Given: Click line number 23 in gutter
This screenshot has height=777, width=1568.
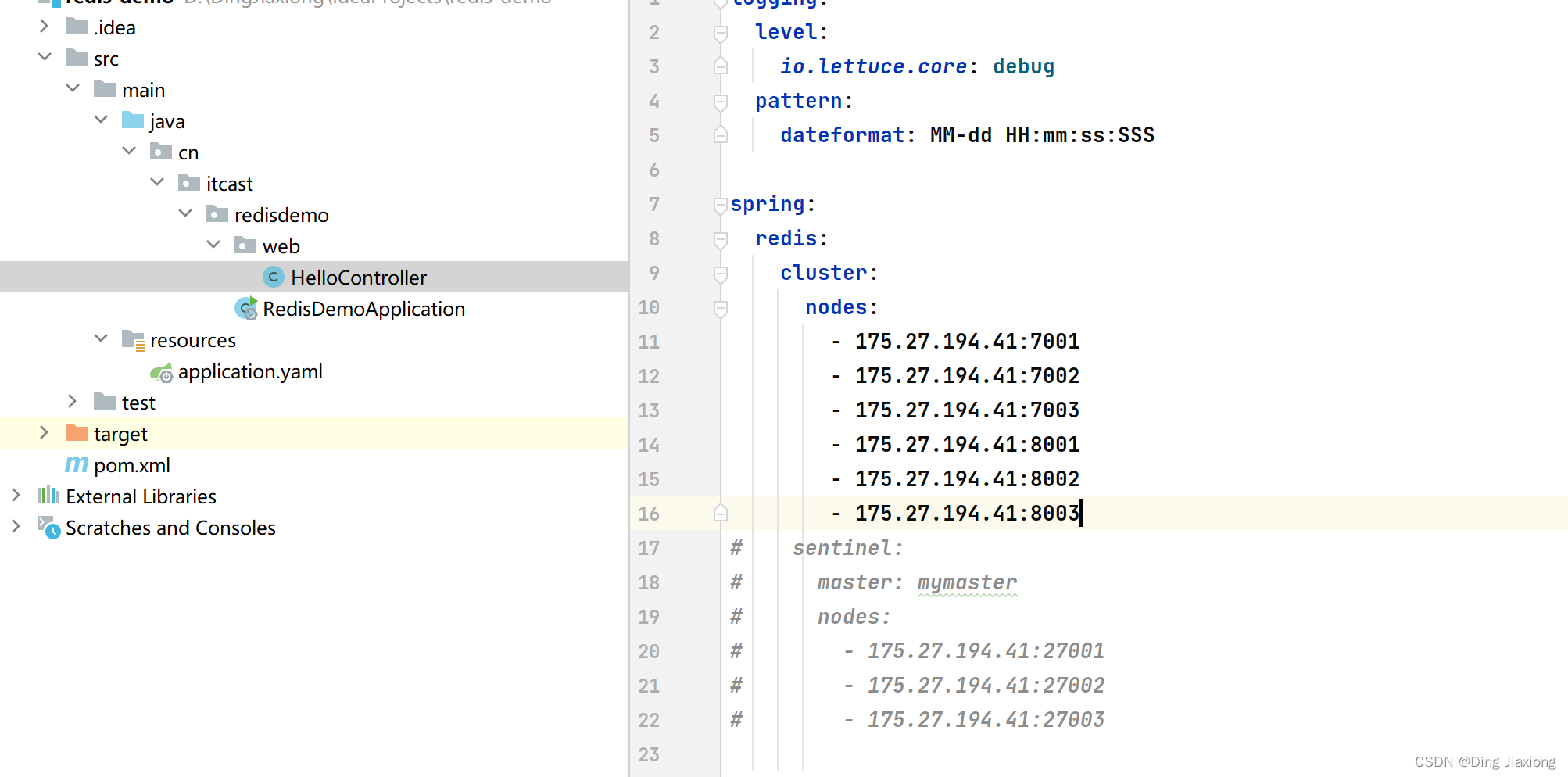Looking at the screenshot, I should 649,754.
